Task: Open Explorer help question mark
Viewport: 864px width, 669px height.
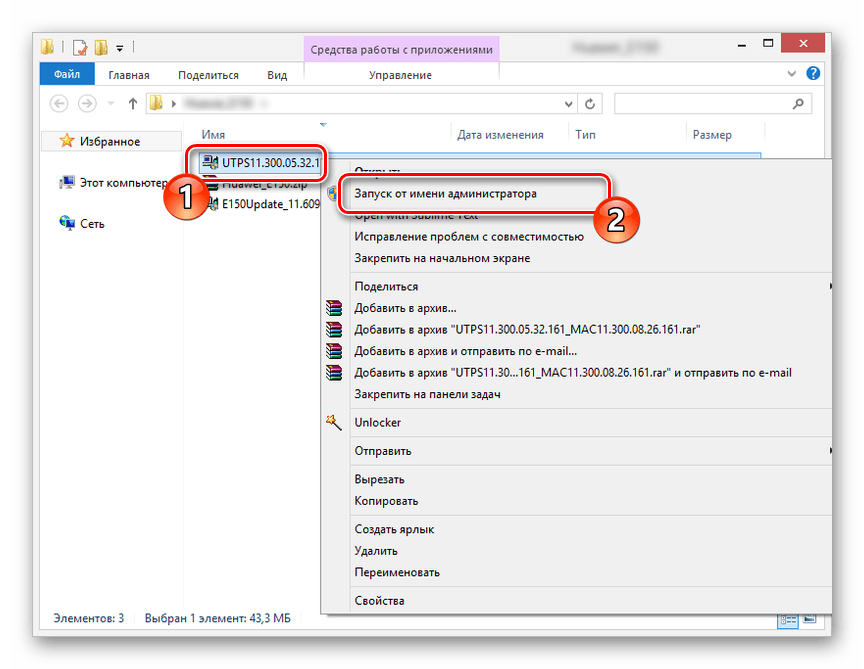Action: point(812,73)
